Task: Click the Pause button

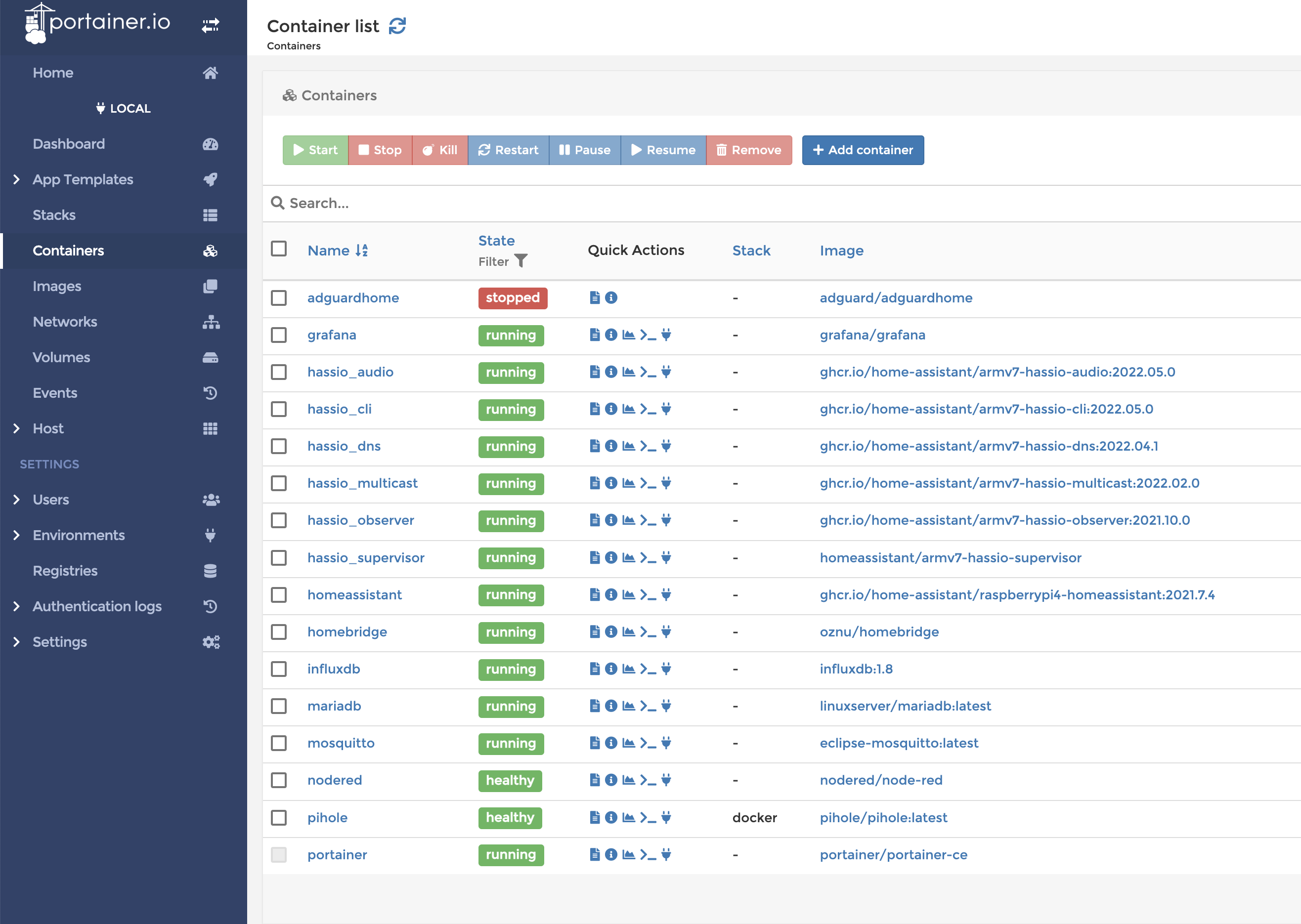Action: [584, 150]
